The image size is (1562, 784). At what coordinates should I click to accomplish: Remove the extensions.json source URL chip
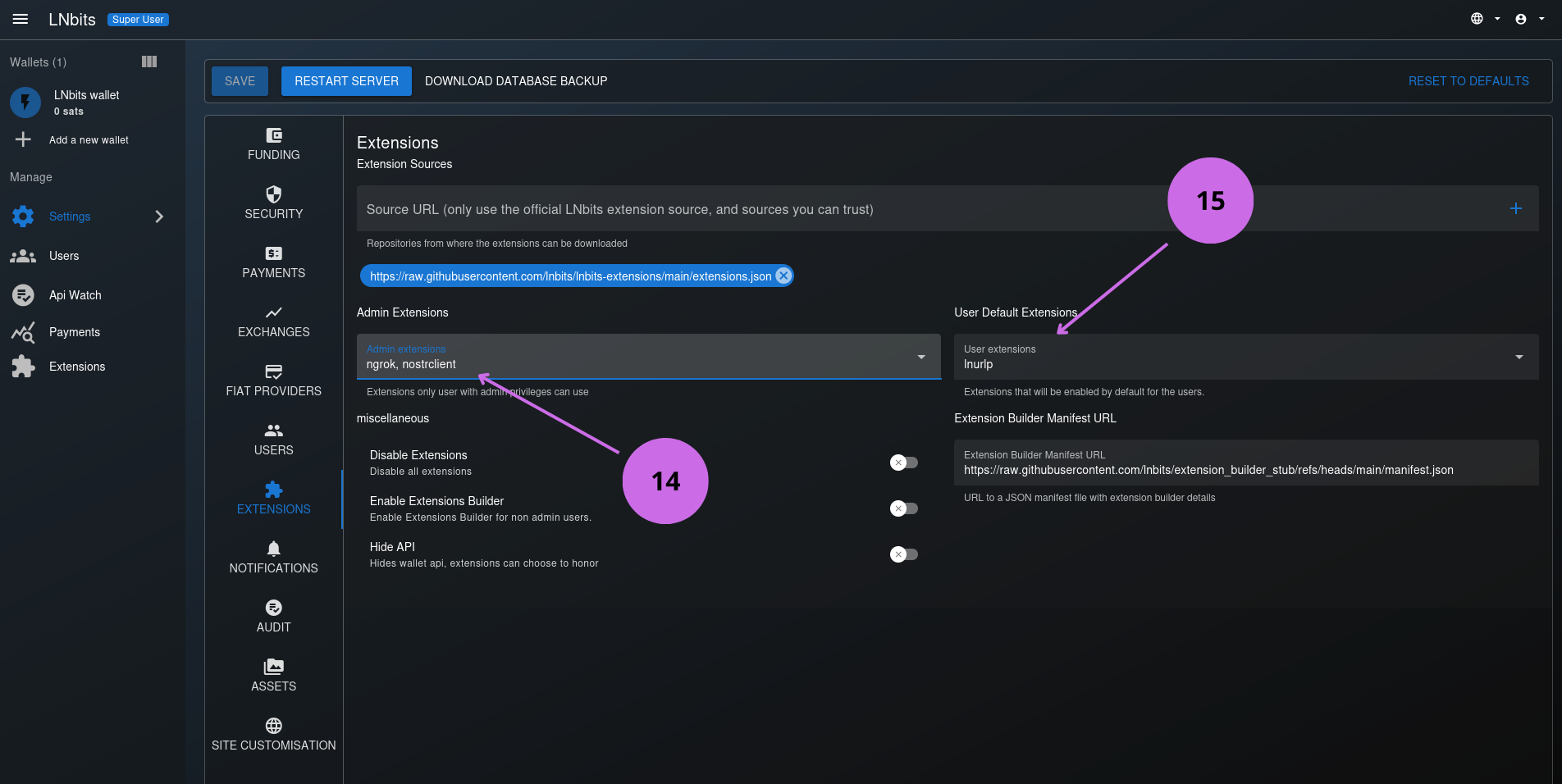783,276
